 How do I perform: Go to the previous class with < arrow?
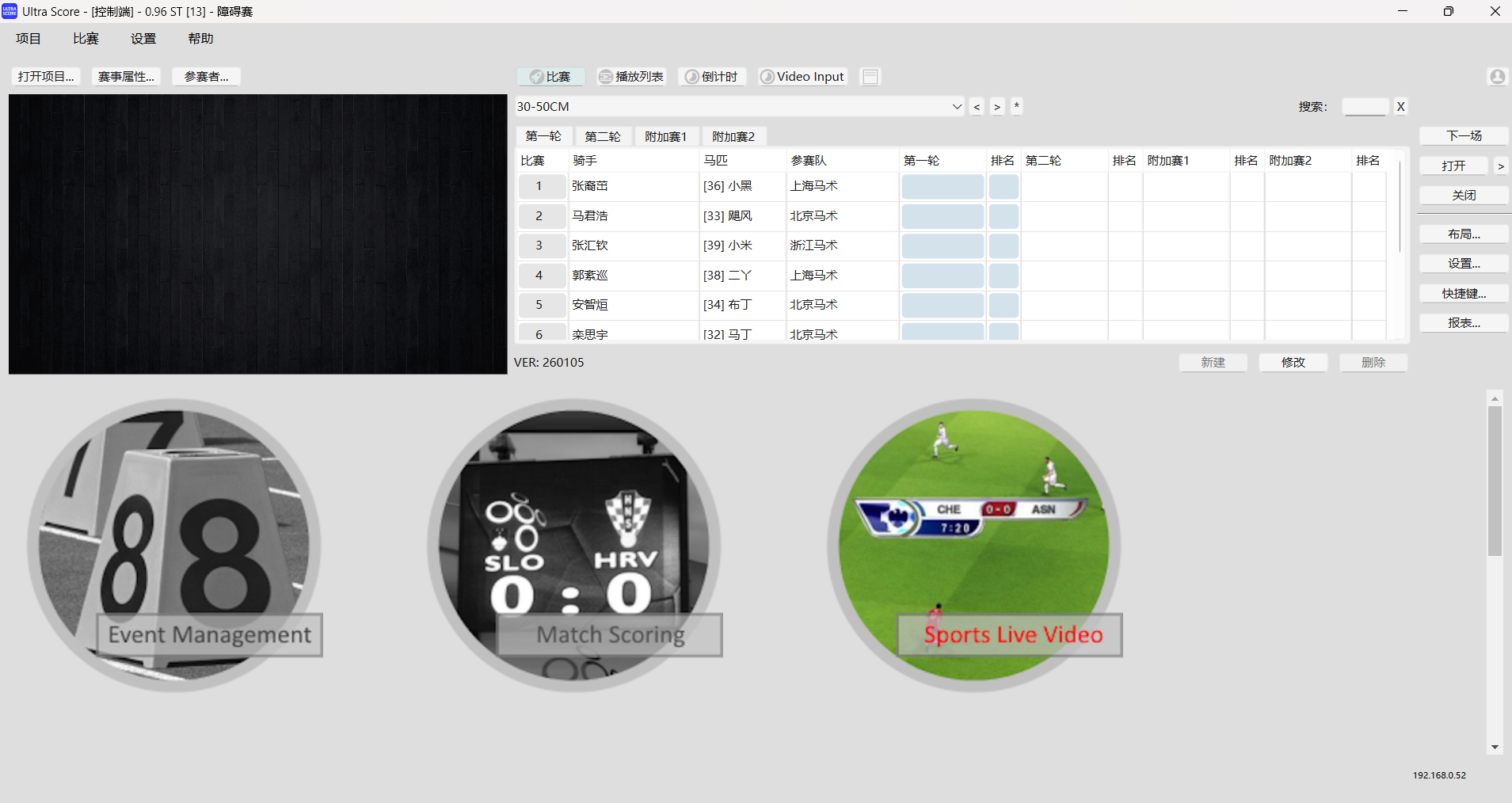pos(977,107)
